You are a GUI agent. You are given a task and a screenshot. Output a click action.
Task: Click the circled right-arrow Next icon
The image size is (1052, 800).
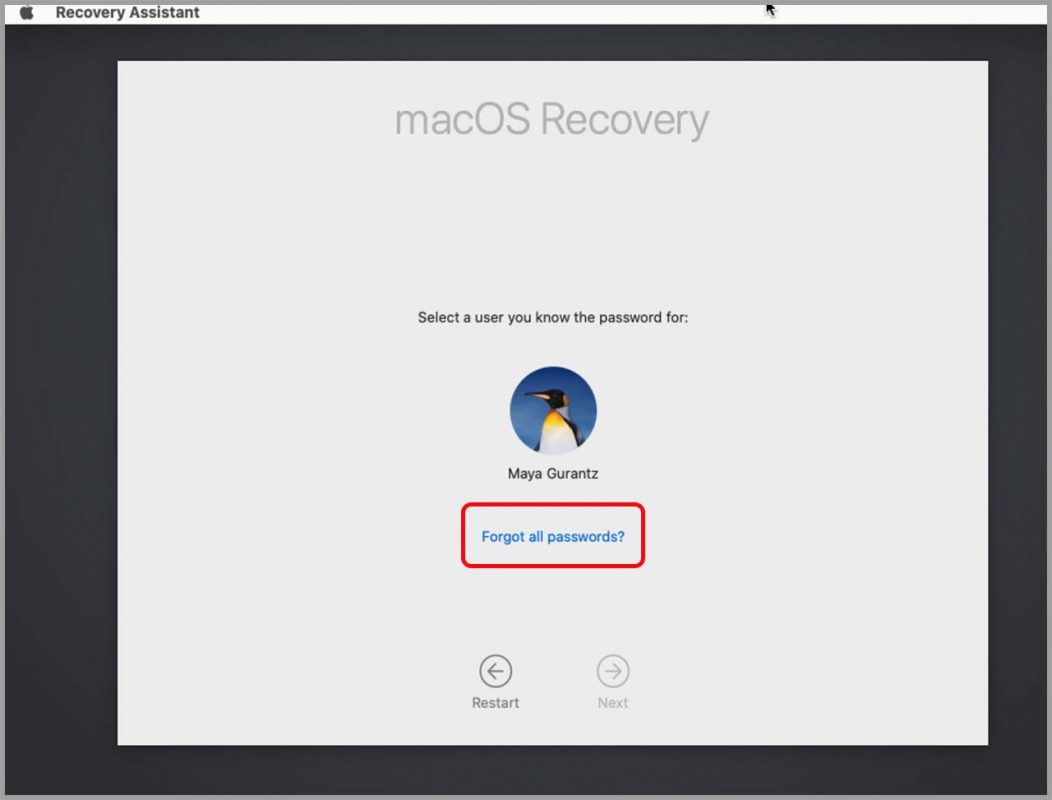613,670
